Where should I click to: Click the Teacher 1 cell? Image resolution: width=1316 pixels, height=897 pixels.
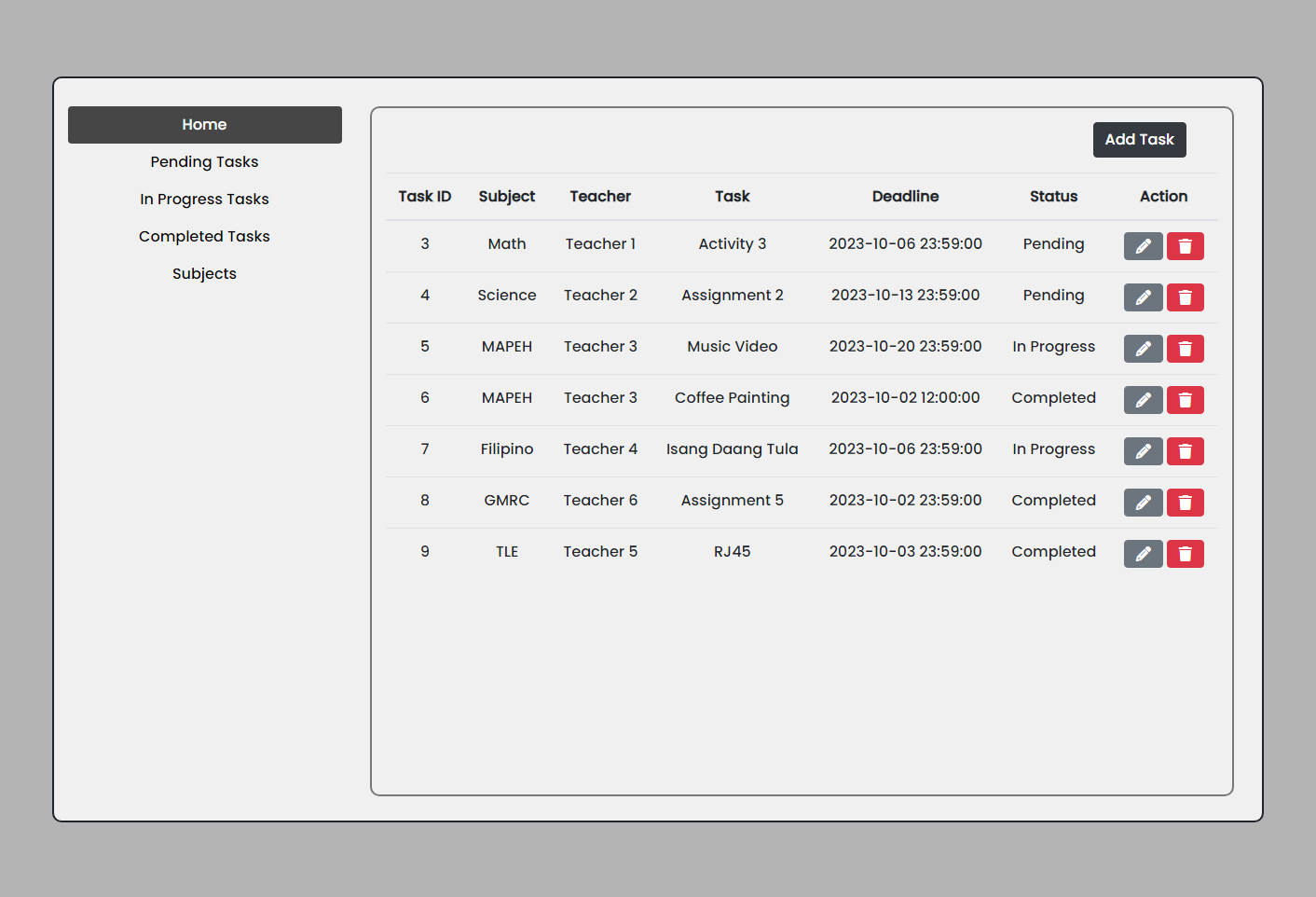tap(600, 244)
